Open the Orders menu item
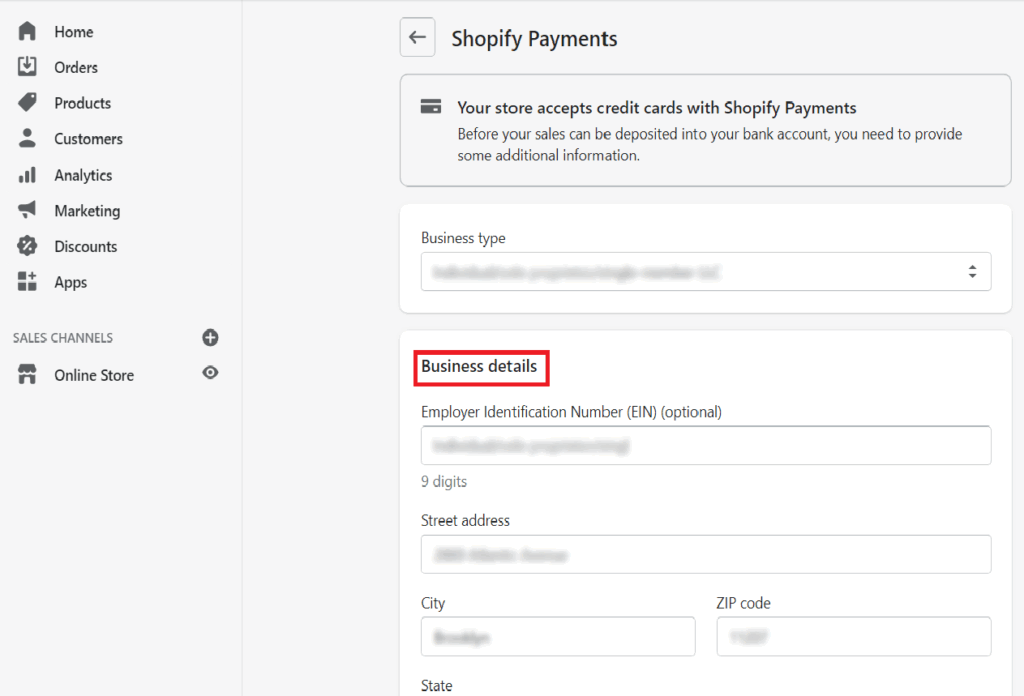The image size is (1024, 696). point(76,67)
